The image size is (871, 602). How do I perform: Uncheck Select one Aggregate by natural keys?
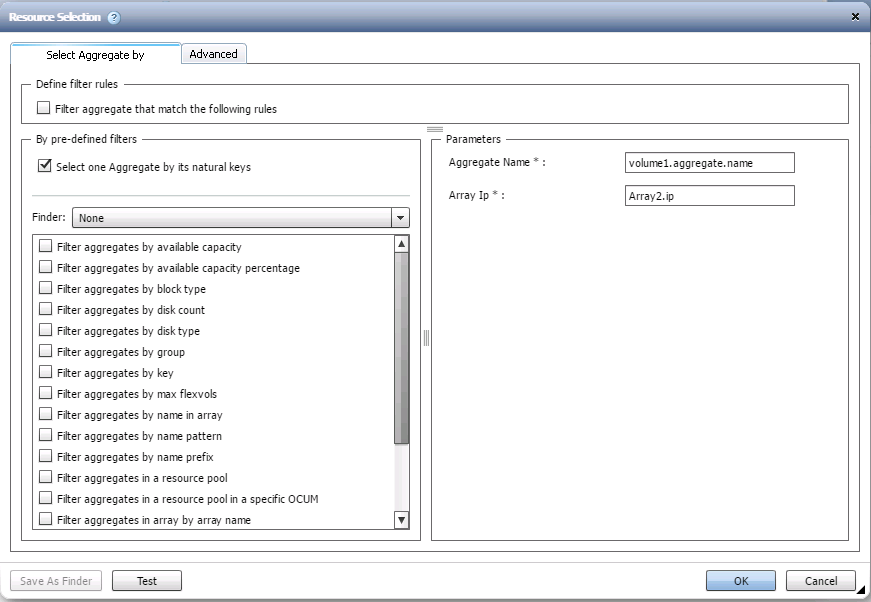[x=44, y=165]
